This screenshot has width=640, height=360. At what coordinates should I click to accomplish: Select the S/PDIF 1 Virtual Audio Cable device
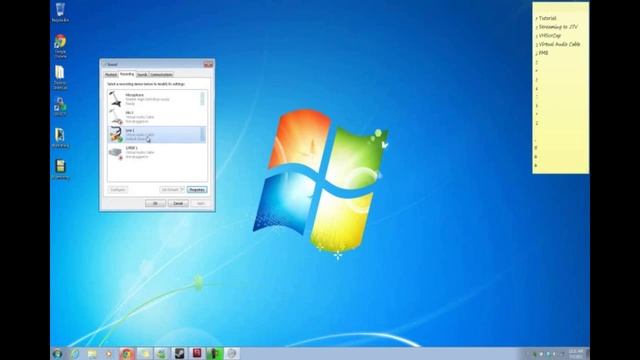156,152
